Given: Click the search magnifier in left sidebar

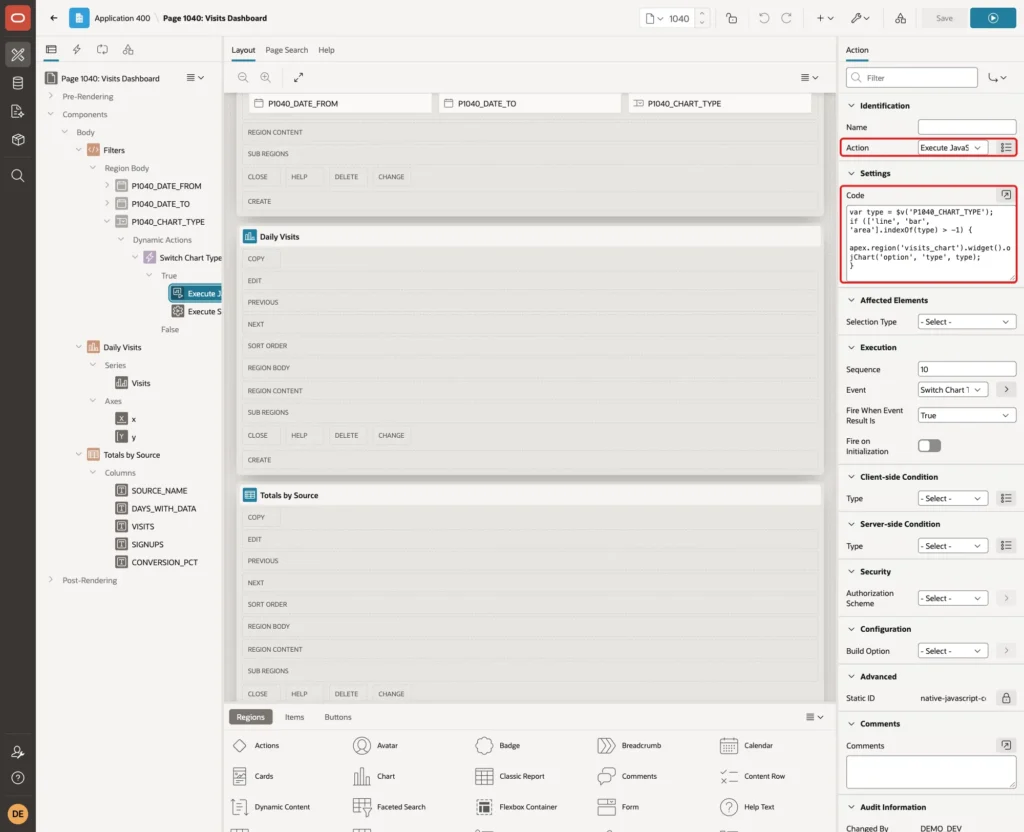Looking at the screenshot, I should [18, 176].
